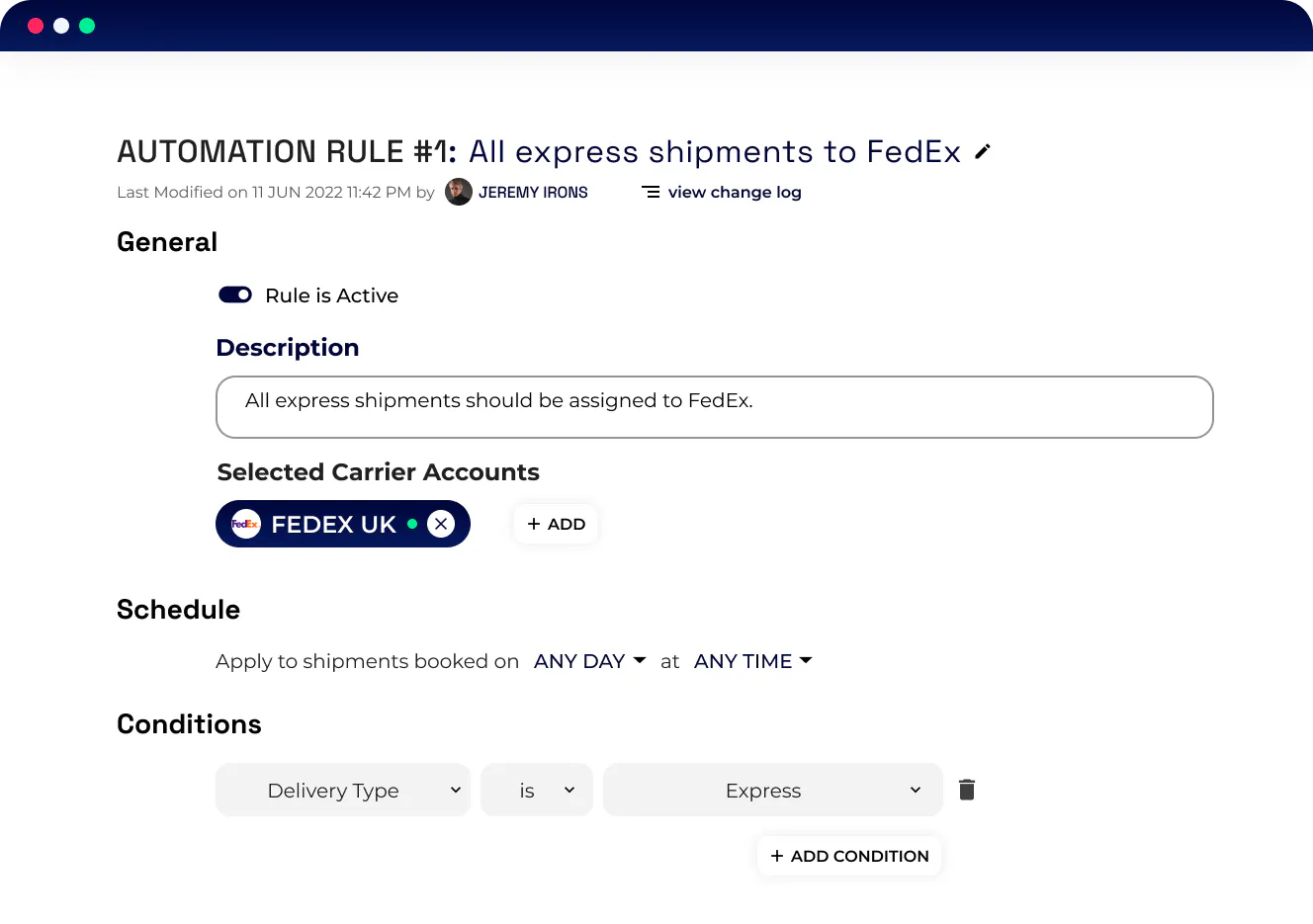Delete the Delivery Type condition
1313x924 pixels.
coord(967,790)
